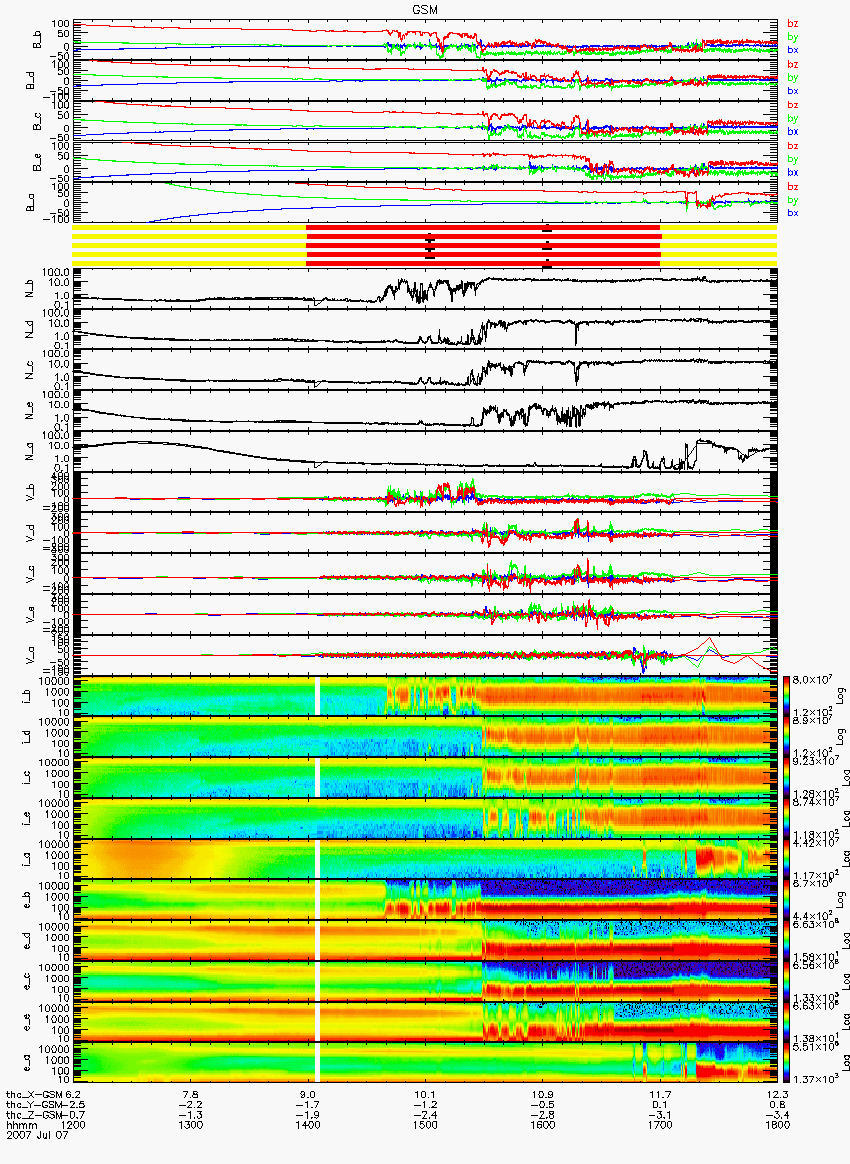Click the e_e spectrogram color bar

[x=786, y=1022]
